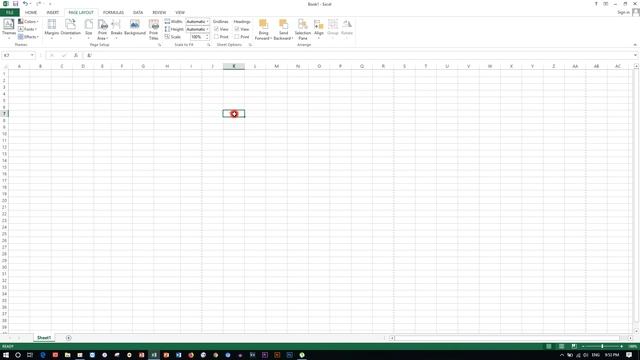Select row 12 header
This screenshot has width=640, height=360.
click(x=4, y=147)
